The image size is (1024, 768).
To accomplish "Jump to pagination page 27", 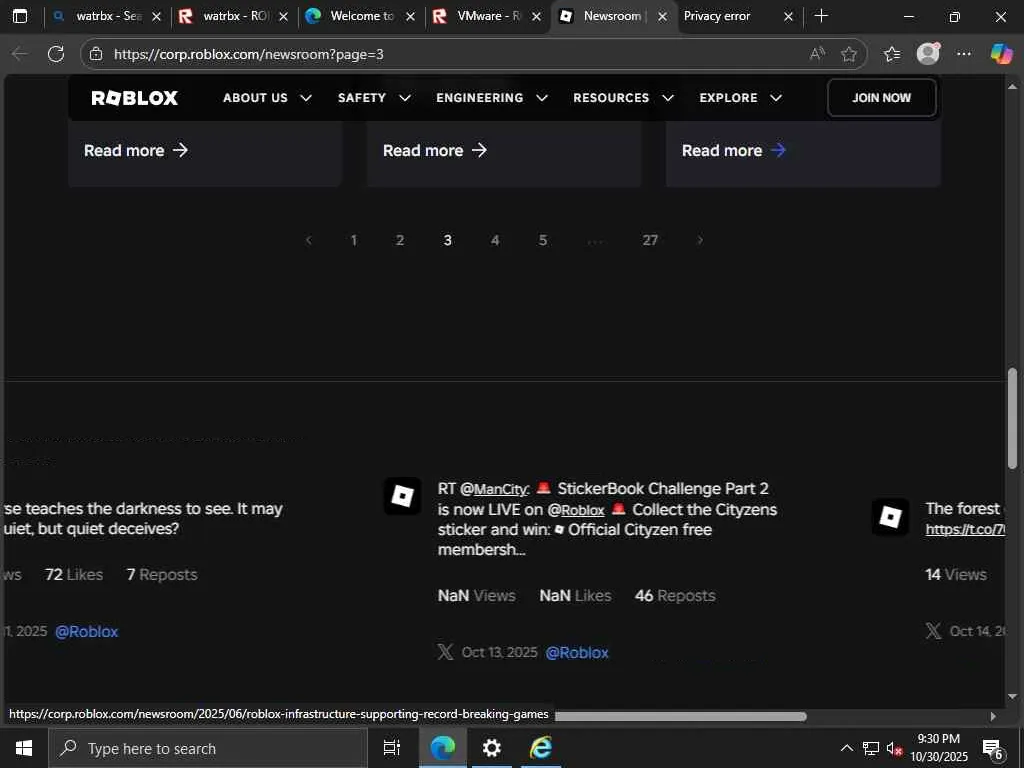I will click(x=650, y=240).
